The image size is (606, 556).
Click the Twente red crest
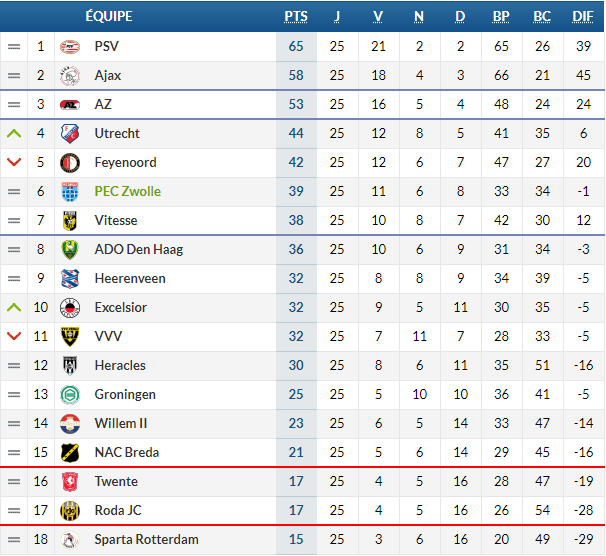point(70,481)
